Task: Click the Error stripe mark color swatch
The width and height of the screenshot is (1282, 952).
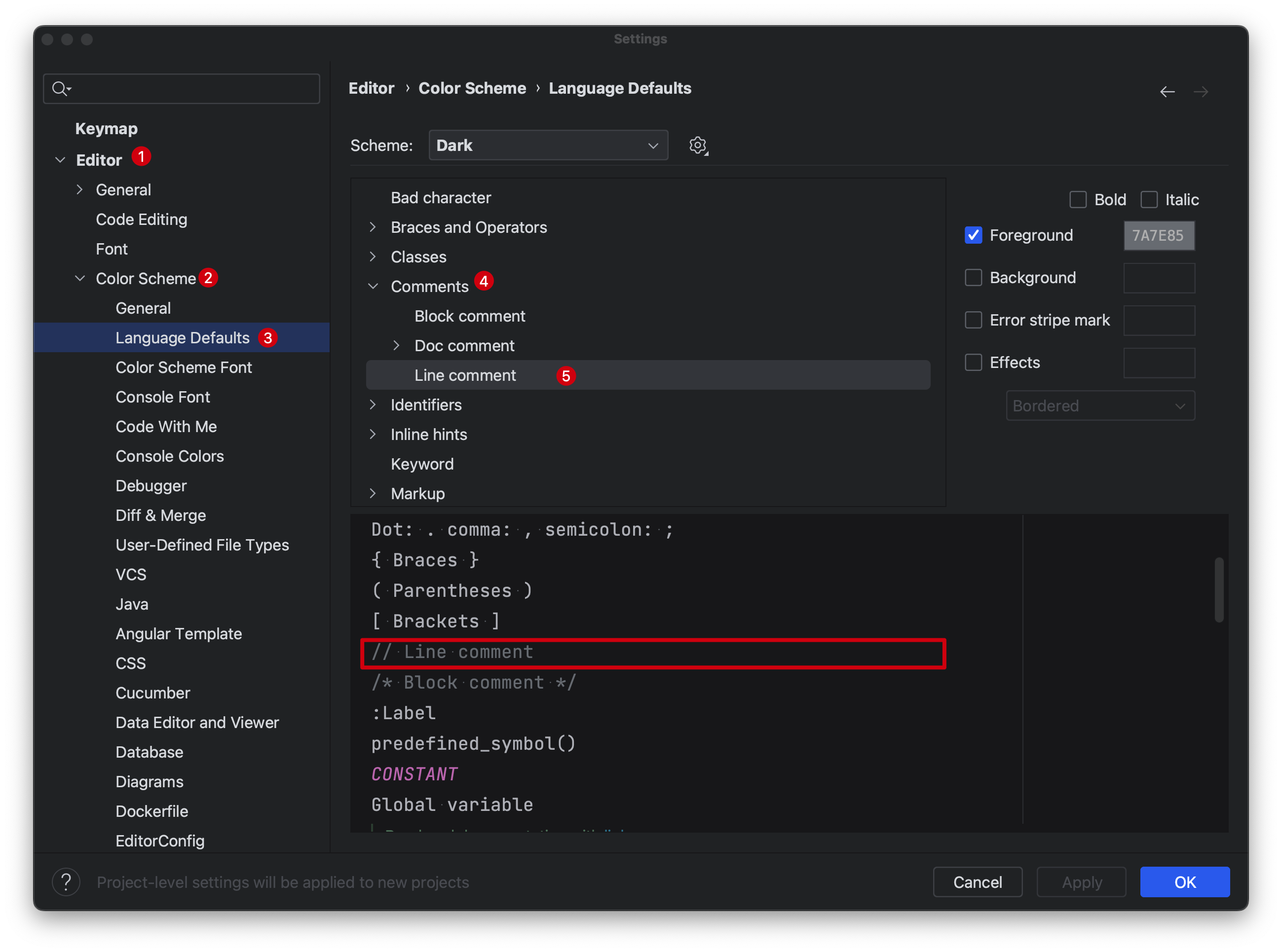Action: pos(1159,321)
